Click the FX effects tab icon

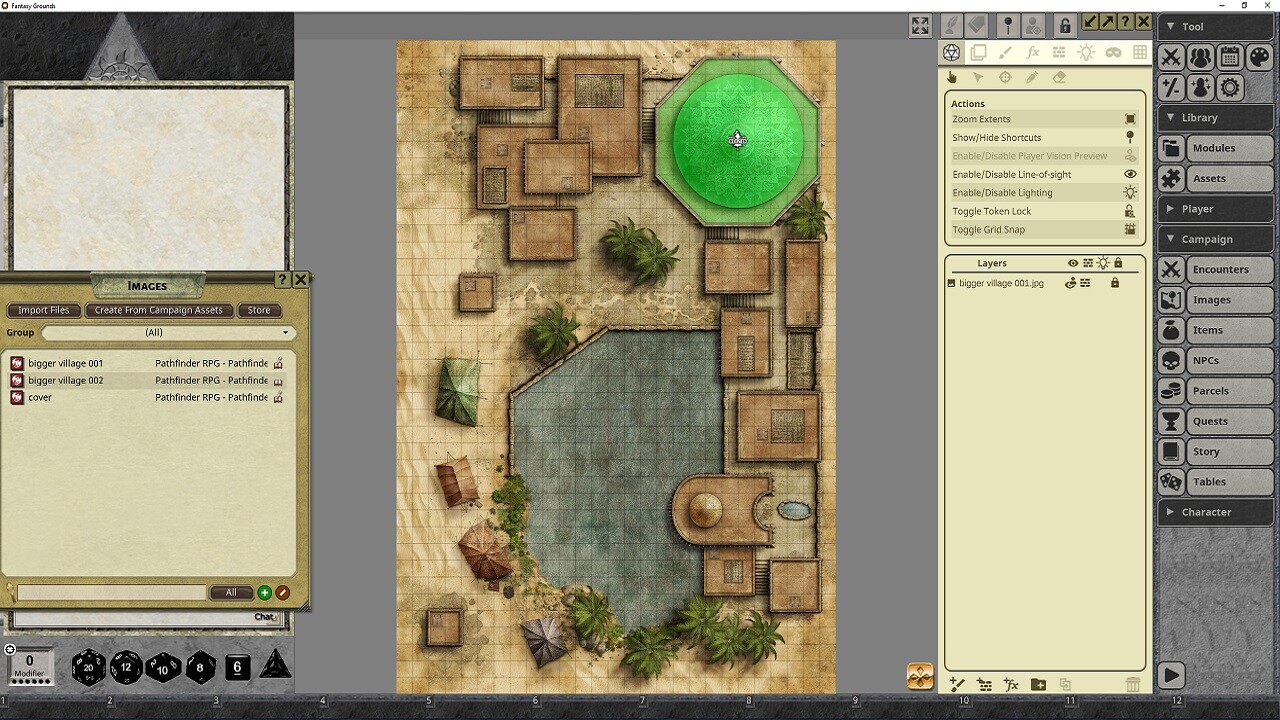(1032, 53)
